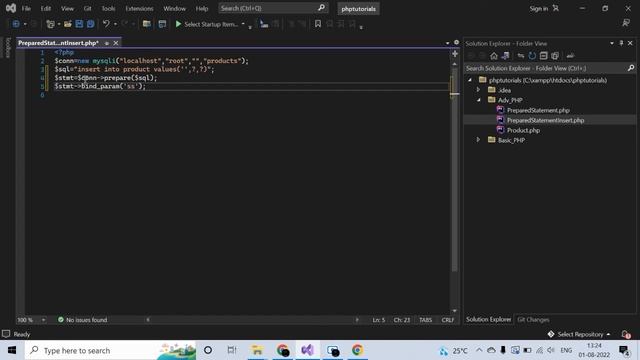Open Solution Explorer window options dropdown
This screenshot has height=360, width=640.
click(x=611, y=43)
